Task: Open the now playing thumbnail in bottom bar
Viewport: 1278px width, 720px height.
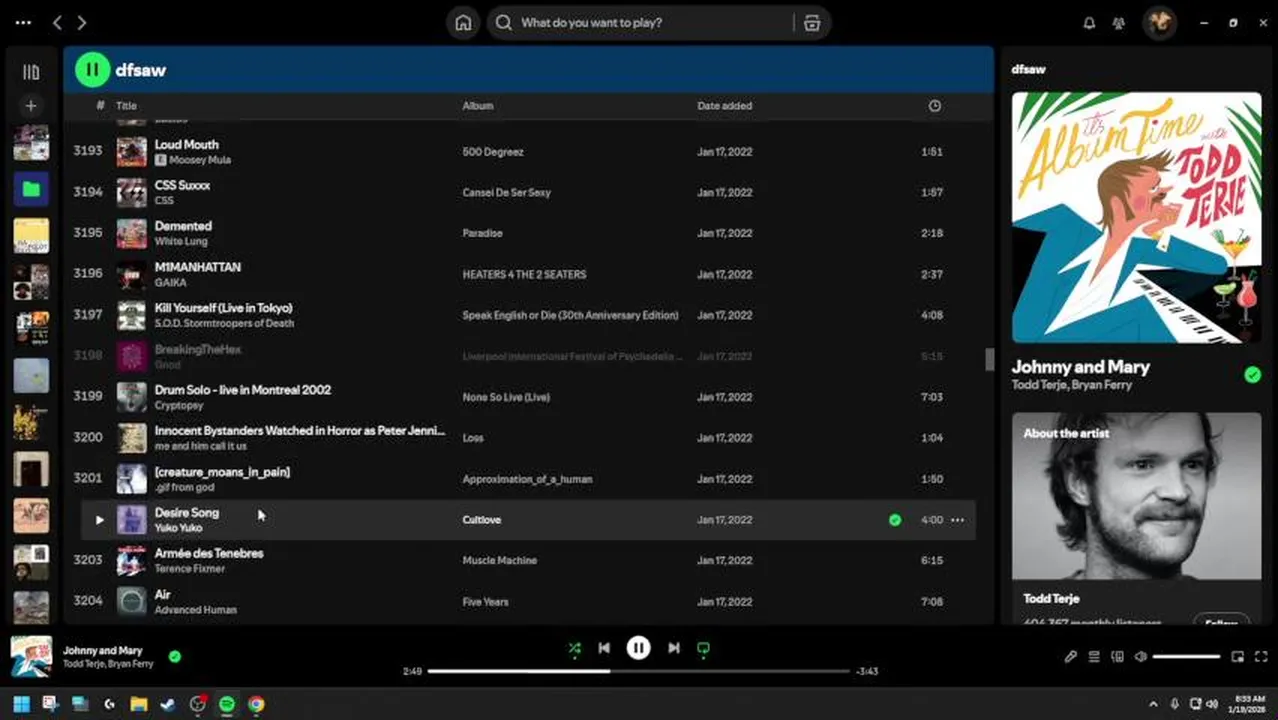Action: point(31,656)
